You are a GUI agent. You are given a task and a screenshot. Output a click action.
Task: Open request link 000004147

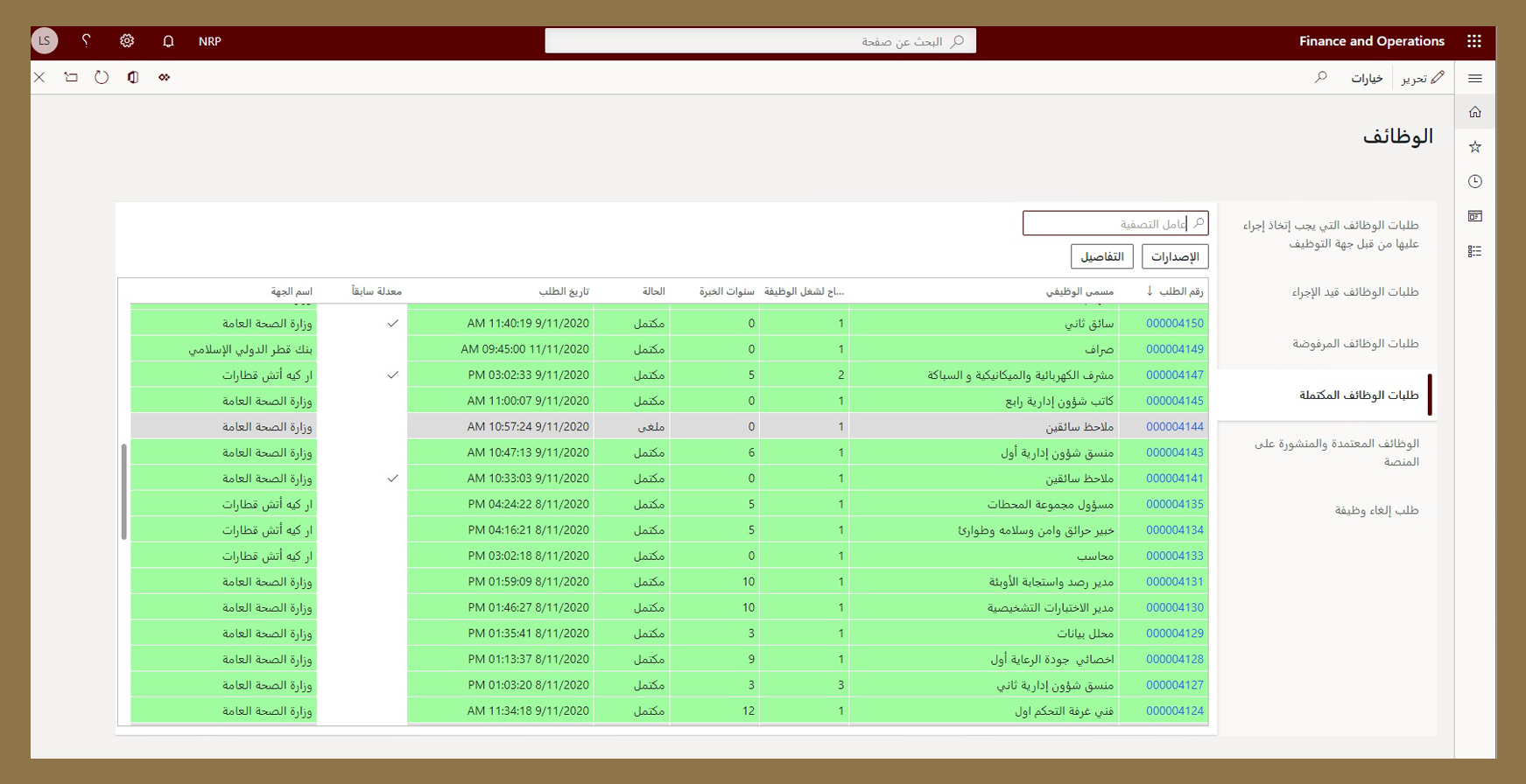point(1175,375)
